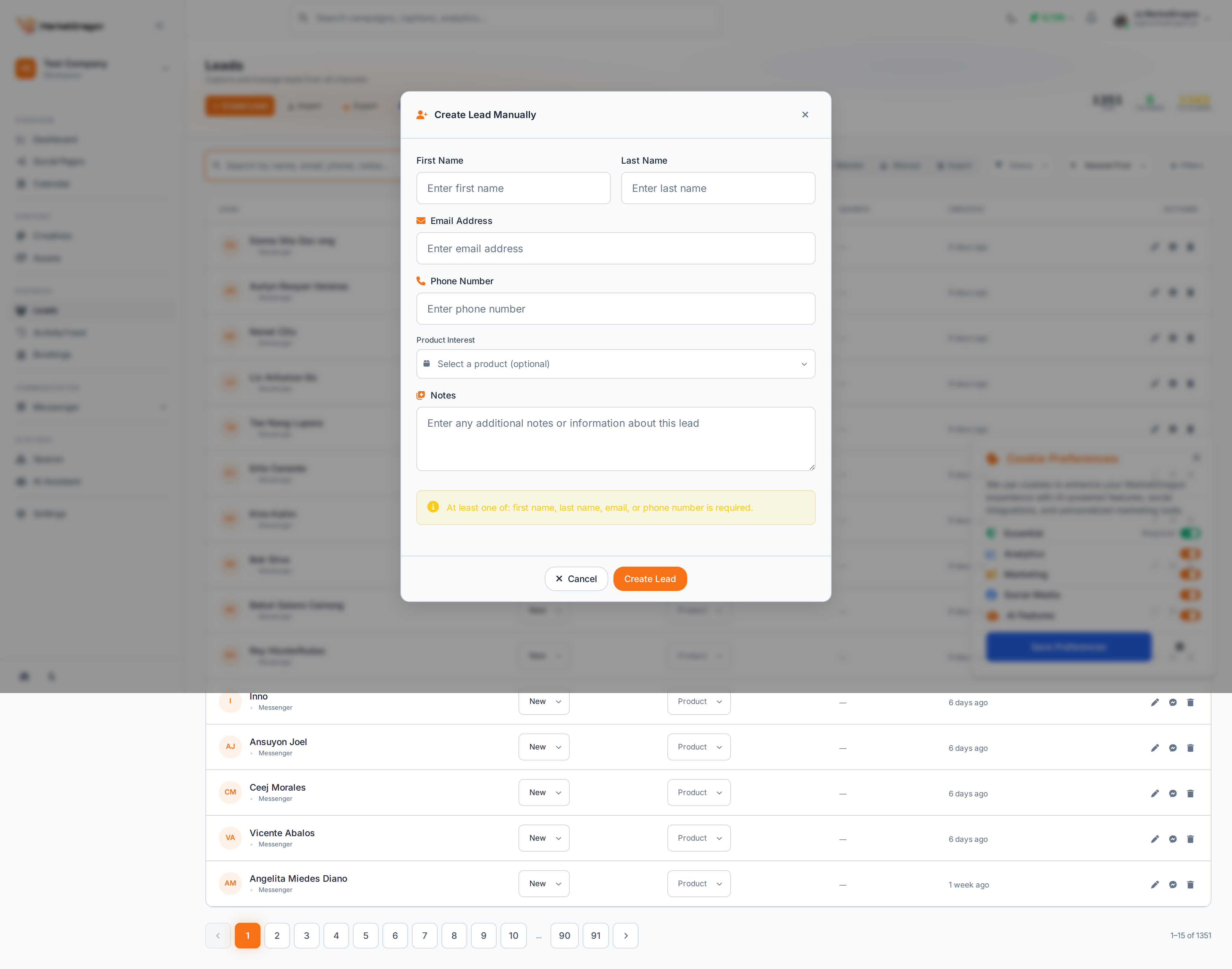The height and width of the screenshot is (969, 1232).
Task: Open Messenger chat for Ceej Morales
Action: (x=1172, y=793)
